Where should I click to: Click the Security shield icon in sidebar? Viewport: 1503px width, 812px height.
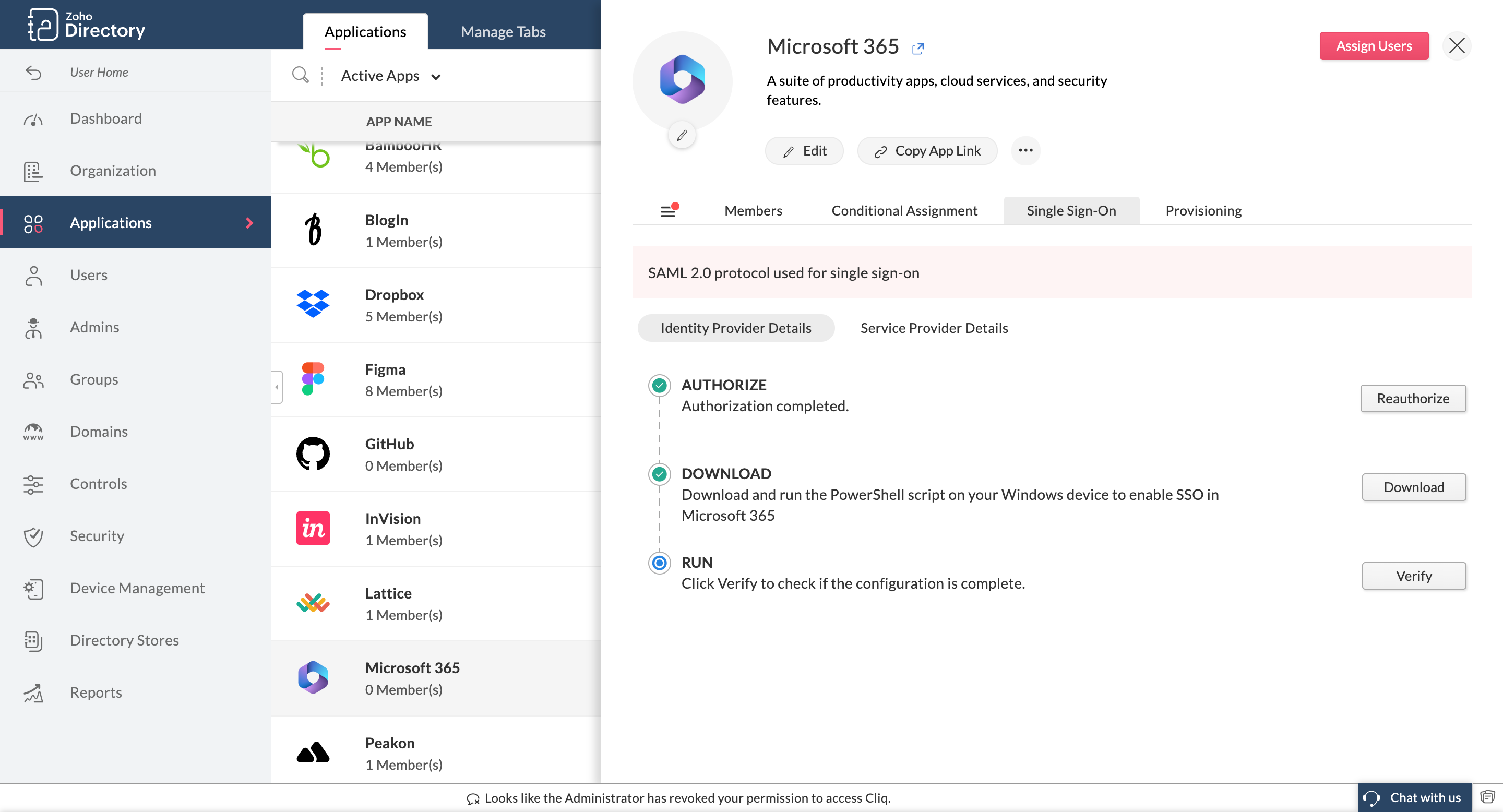[x=33, y=536]
